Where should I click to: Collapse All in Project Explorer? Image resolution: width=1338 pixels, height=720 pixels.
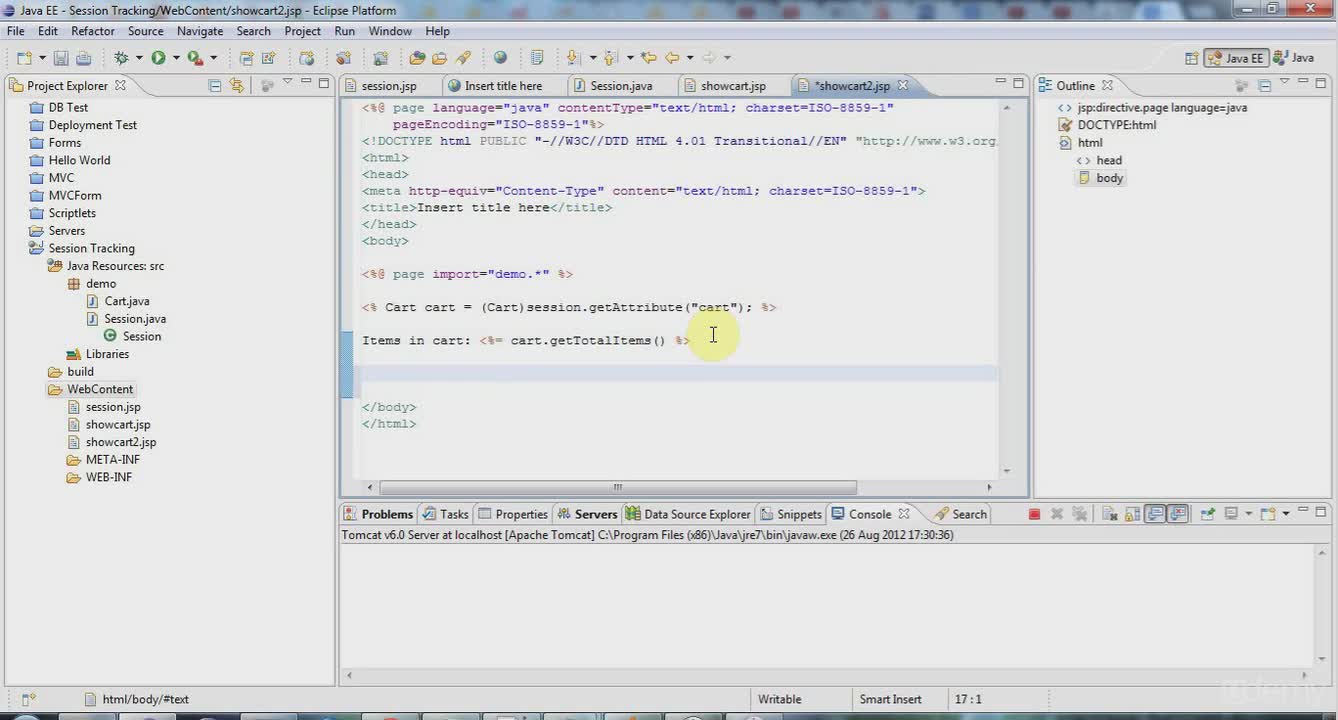[x=214, y=85]
